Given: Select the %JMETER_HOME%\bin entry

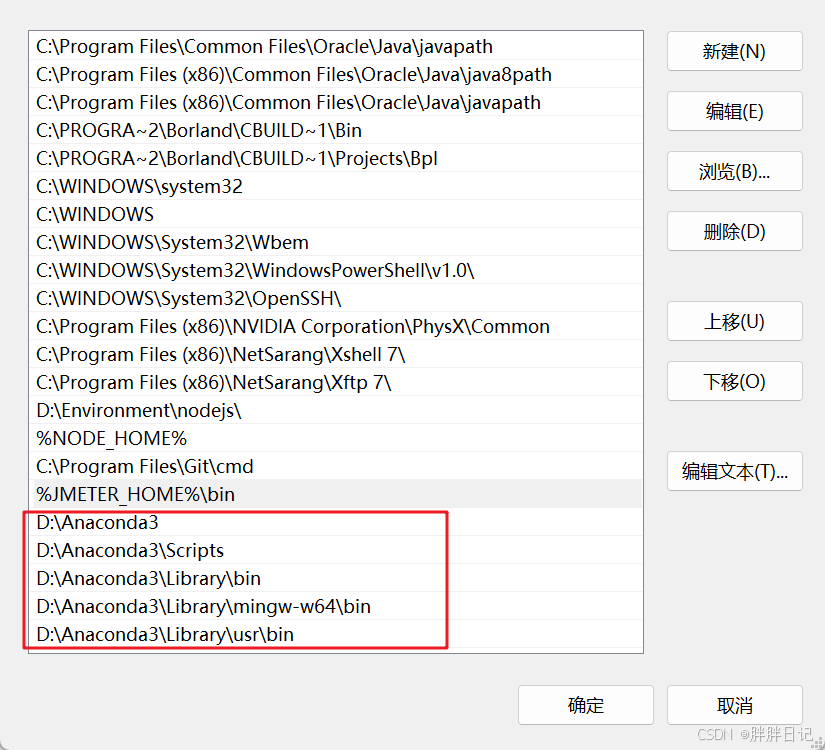Looking at the screenshot, I should point(336,494).
